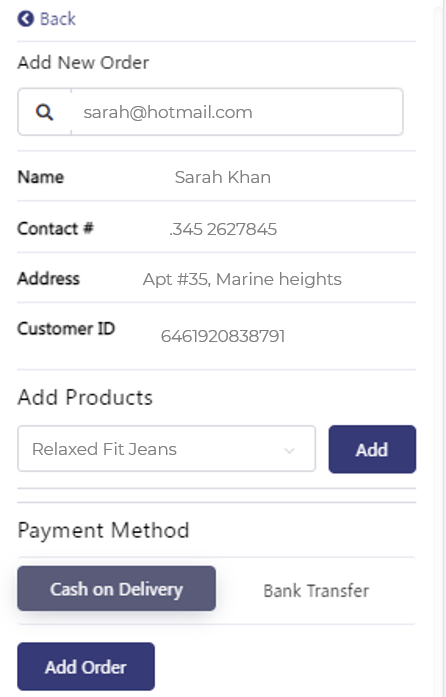Select the contact number field

pos(223,229)
